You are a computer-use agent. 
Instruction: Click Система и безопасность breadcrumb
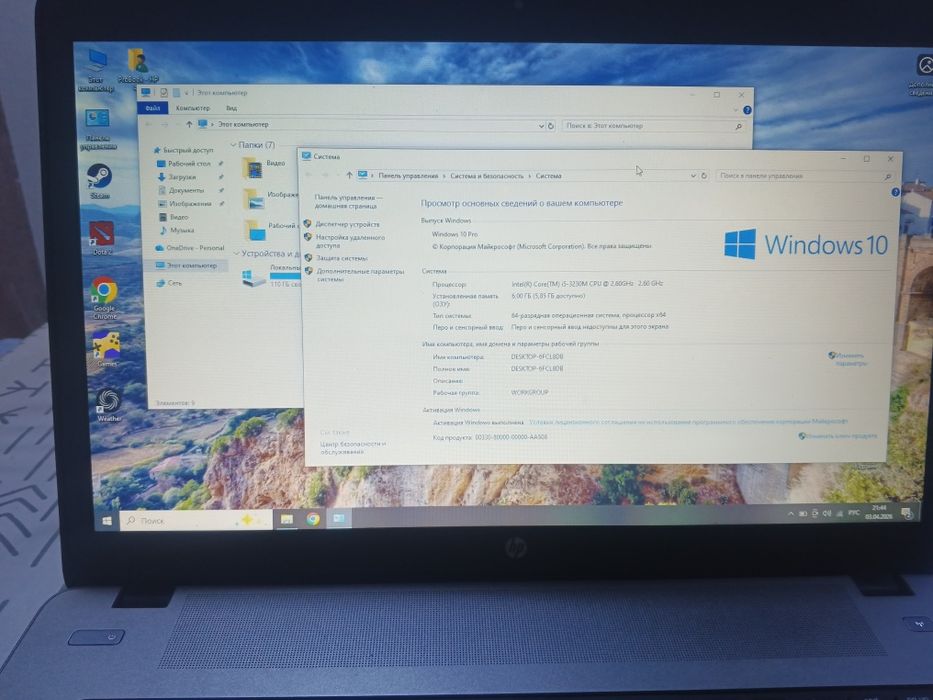pyautogui.click(x=487, y=176)
